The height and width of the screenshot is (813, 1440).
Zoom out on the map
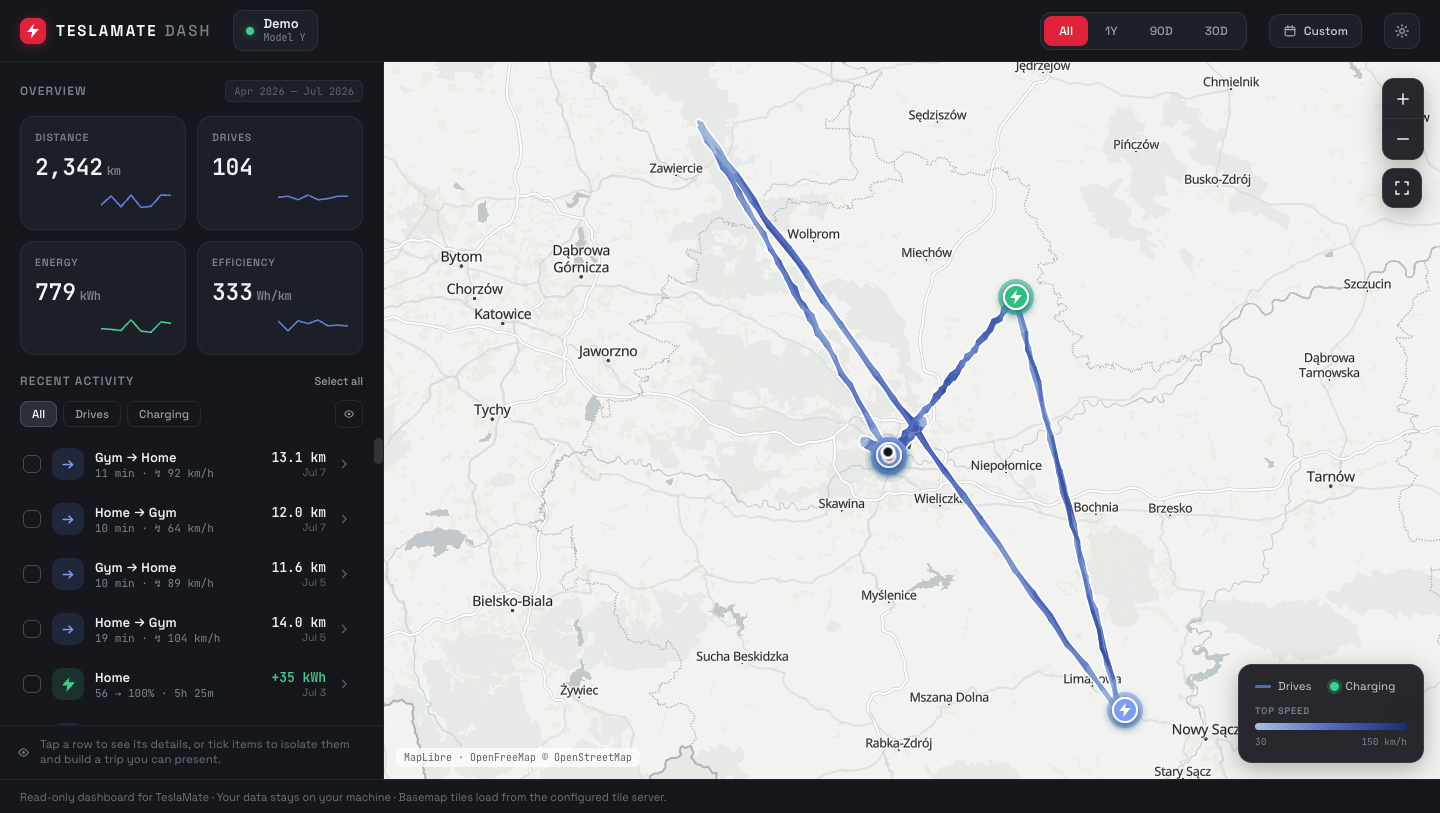tap(1402, 139)
